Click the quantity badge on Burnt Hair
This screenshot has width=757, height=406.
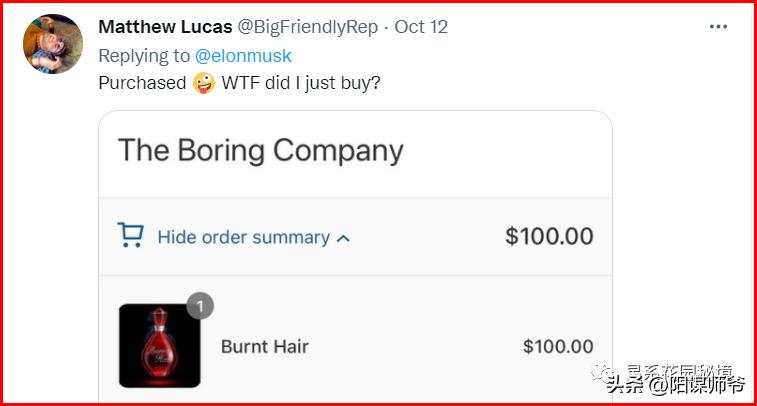[x=200, y=306]
